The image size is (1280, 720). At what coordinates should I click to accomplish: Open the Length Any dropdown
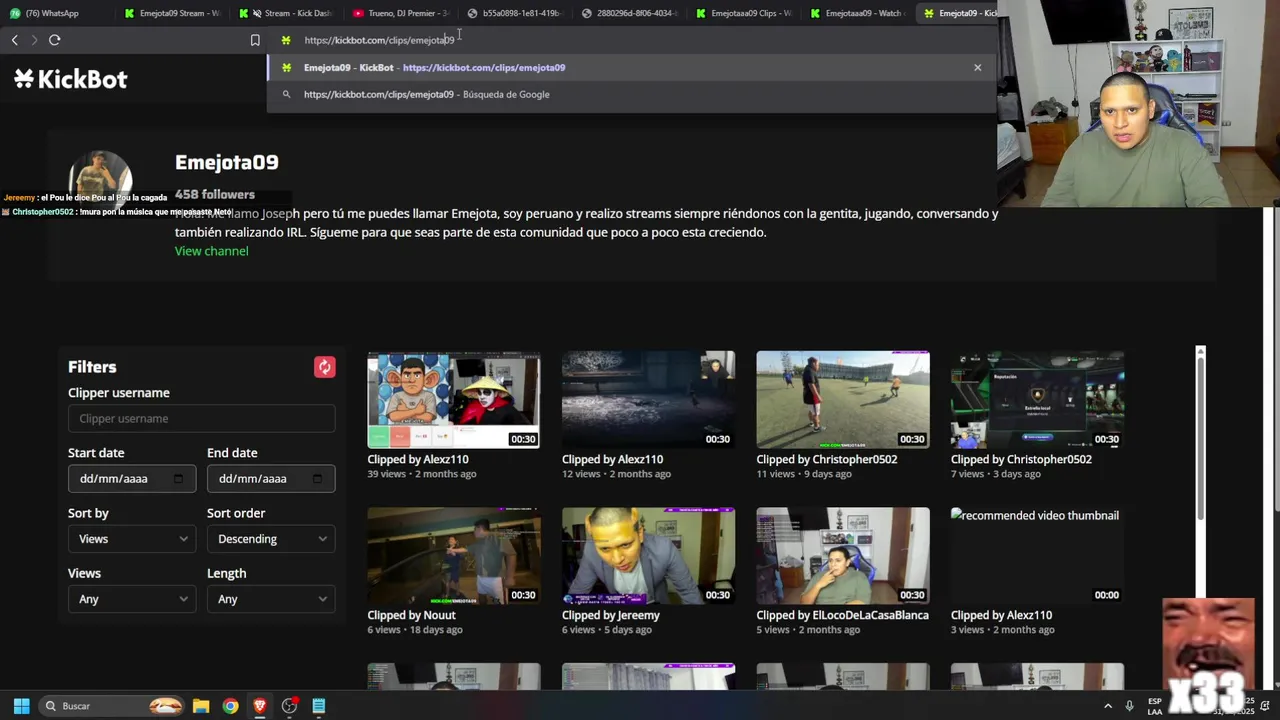[x=271, y=599]
